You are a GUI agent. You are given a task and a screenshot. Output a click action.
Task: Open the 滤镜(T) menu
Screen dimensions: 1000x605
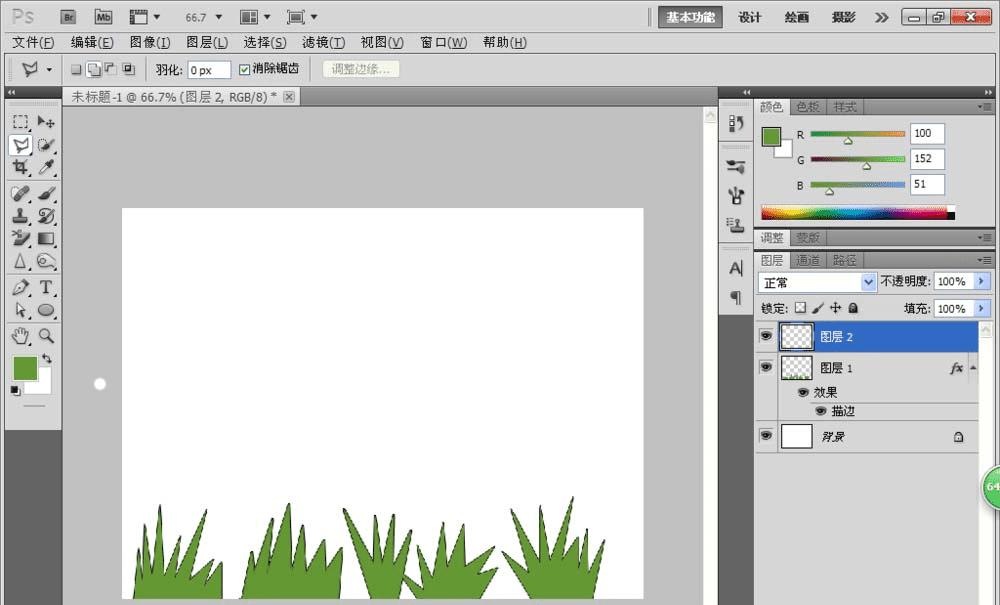point(323,42)
